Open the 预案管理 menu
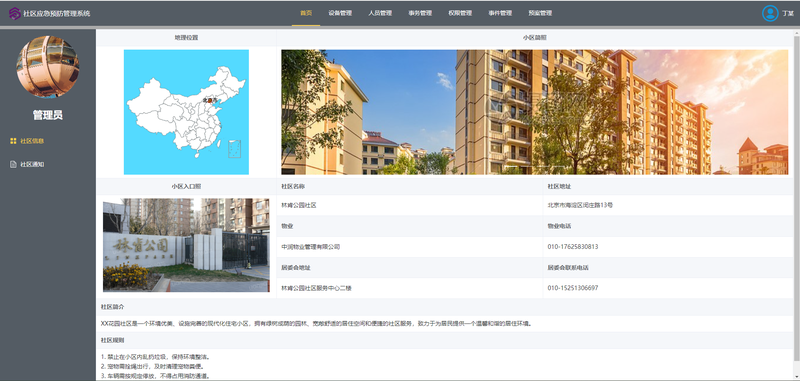This screenshot has height=381, width=800. coord(540,13)
